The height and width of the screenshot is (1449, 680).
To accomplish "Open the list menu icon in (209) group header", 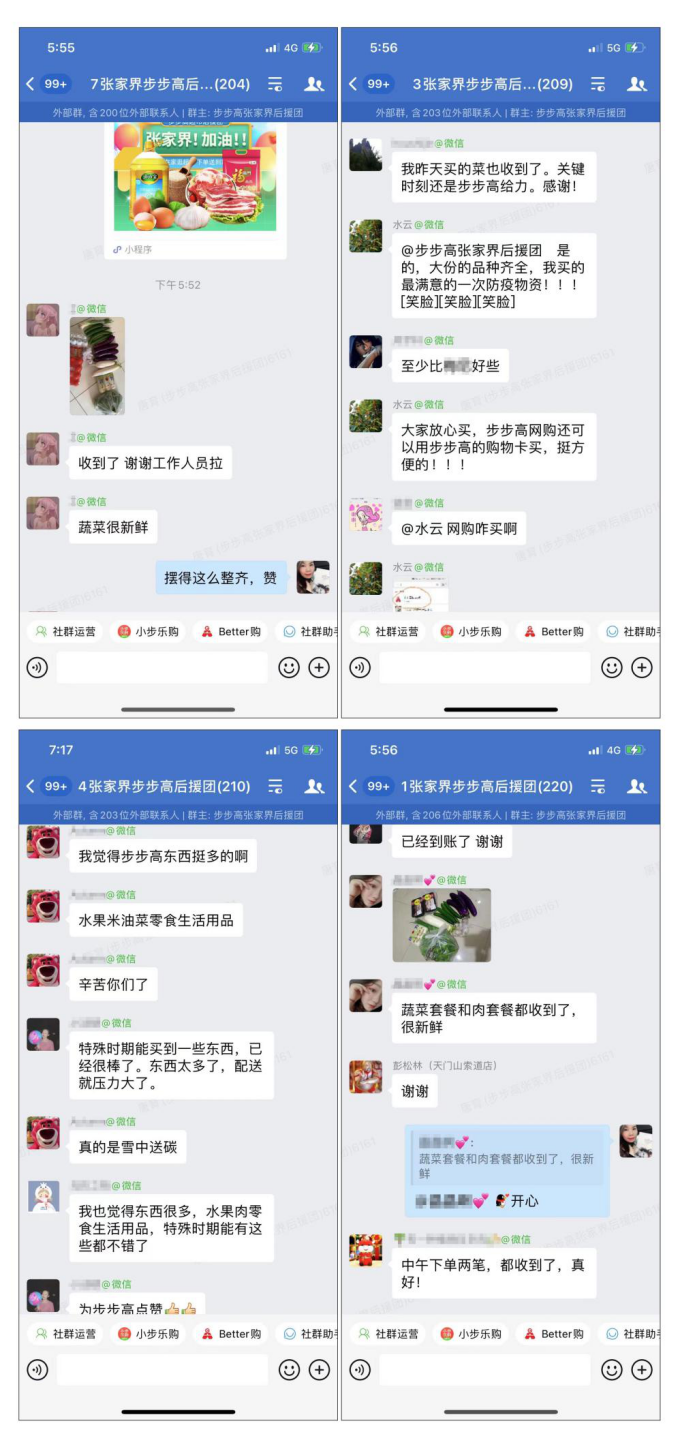I will click(598, 84).
